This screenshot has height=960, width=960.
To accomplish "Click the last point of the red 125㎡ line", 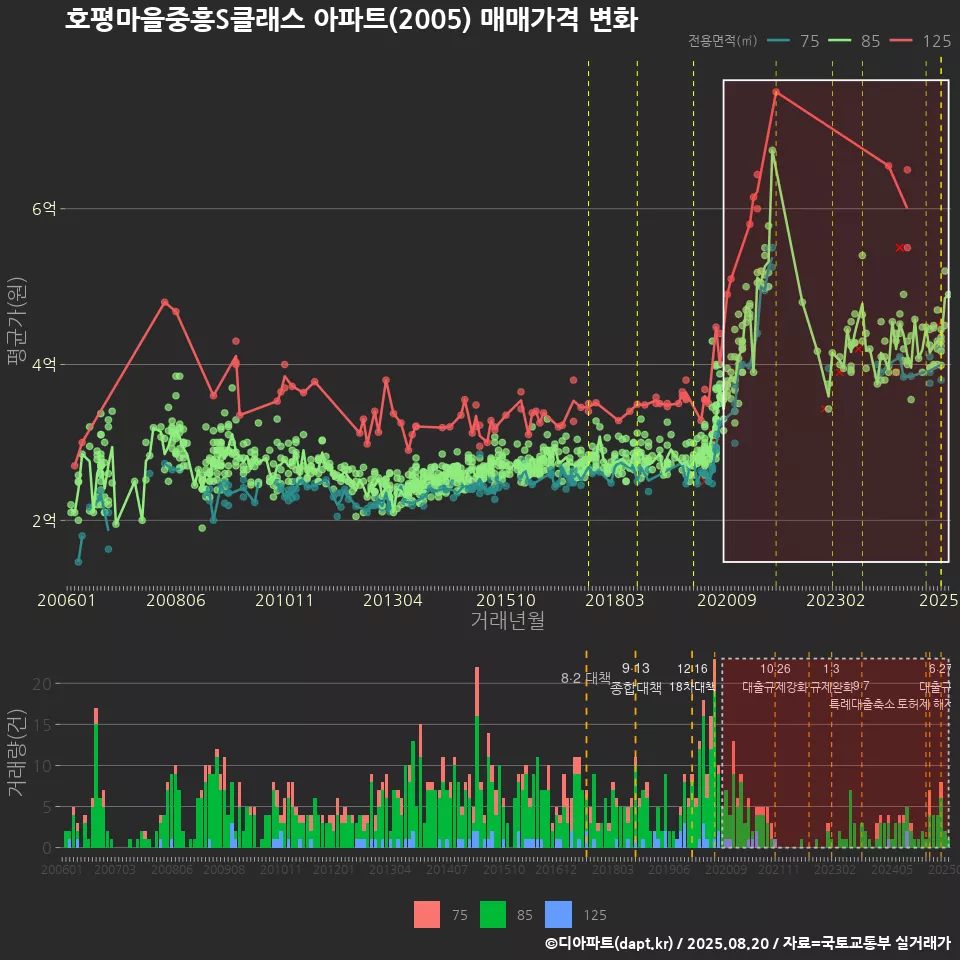I will click(907, 209).
